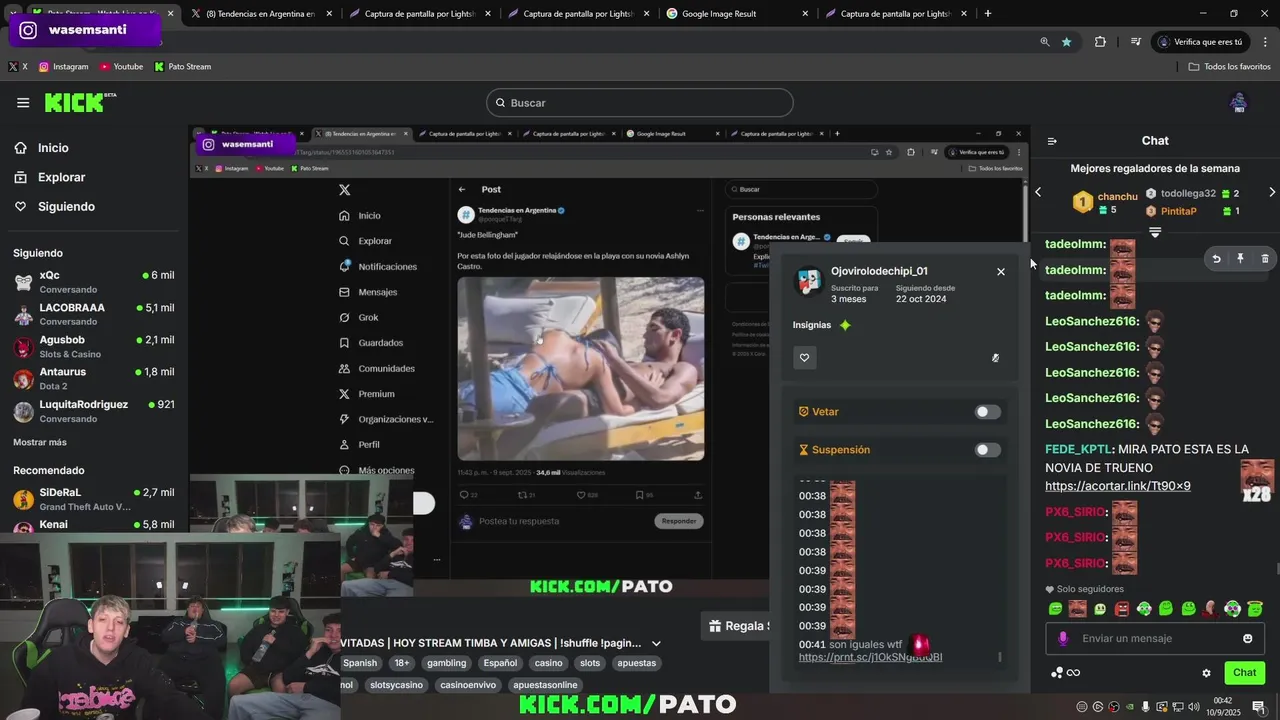Open the Youtube bookmark
The width and height of the screenshot is (1280, 720).
coord(121,67)
